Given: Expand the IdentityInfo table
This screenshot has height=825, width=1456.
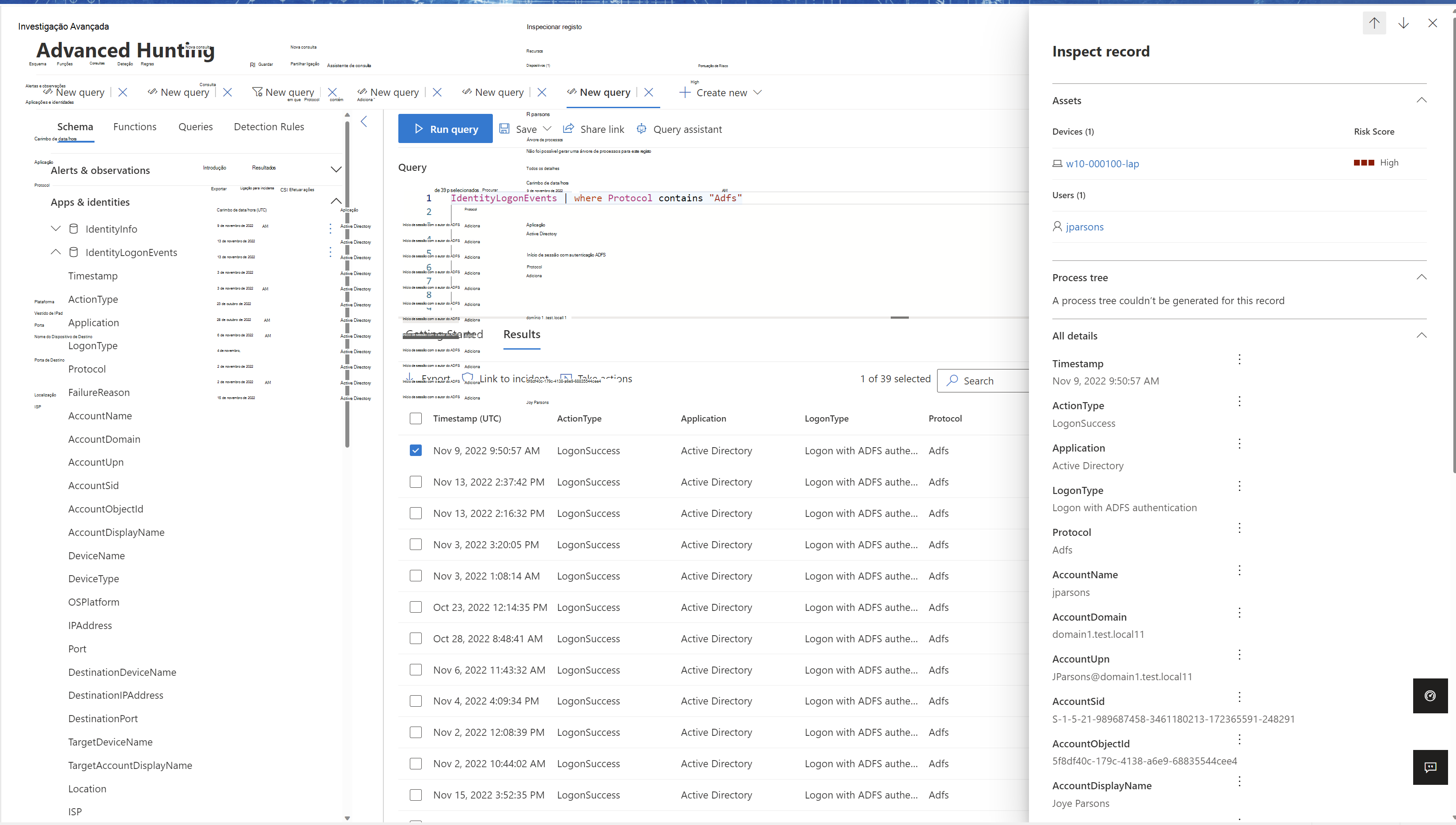Looking at the screenshot, I should 56,228.
